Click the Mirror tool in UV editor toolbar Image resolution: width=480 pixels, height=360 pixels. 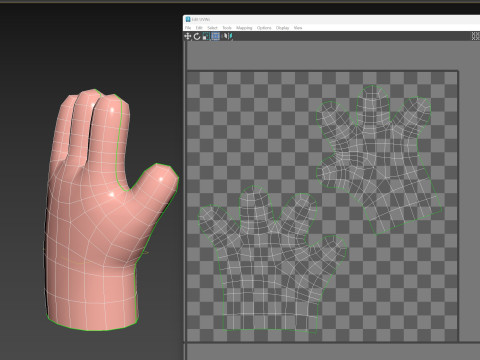click(228, 36)
